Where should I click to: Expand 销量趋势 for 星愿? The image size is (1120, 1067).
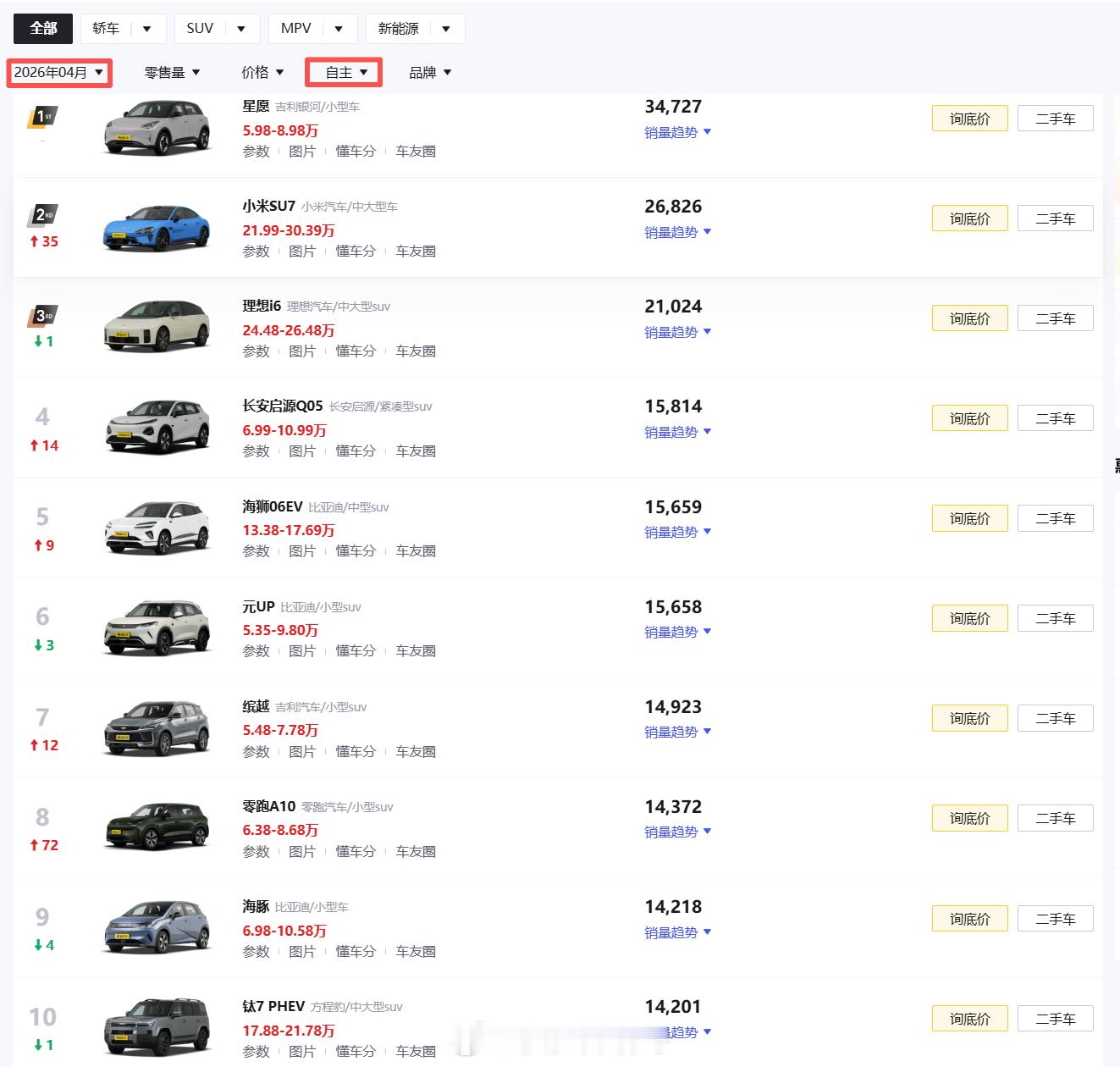click(678, 132)
